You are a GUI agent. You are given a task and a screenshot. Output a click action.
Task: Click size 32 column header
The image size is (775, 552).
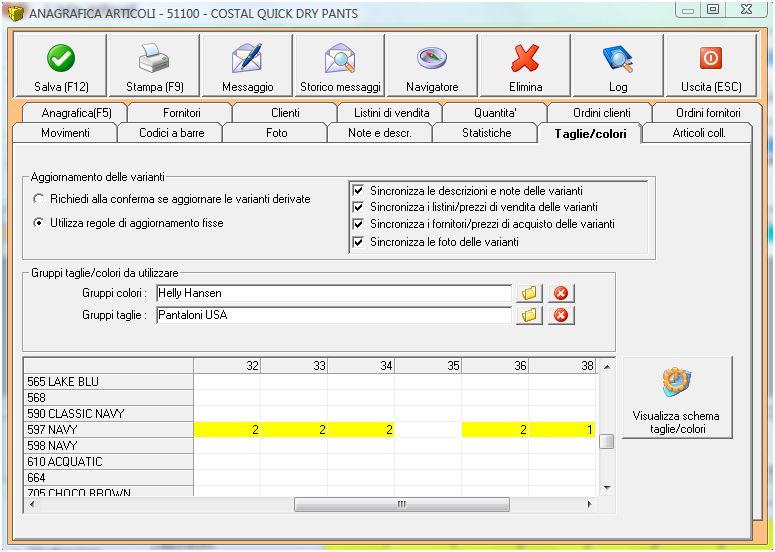coord(227,366)
